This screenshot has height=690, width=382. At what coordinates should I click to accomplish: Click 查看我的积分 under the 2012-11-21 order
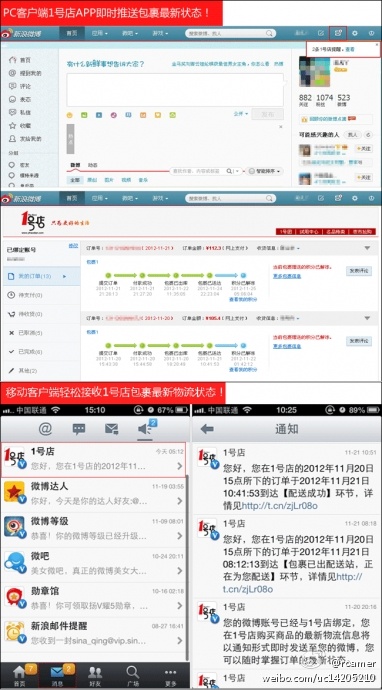pos(243,299)
